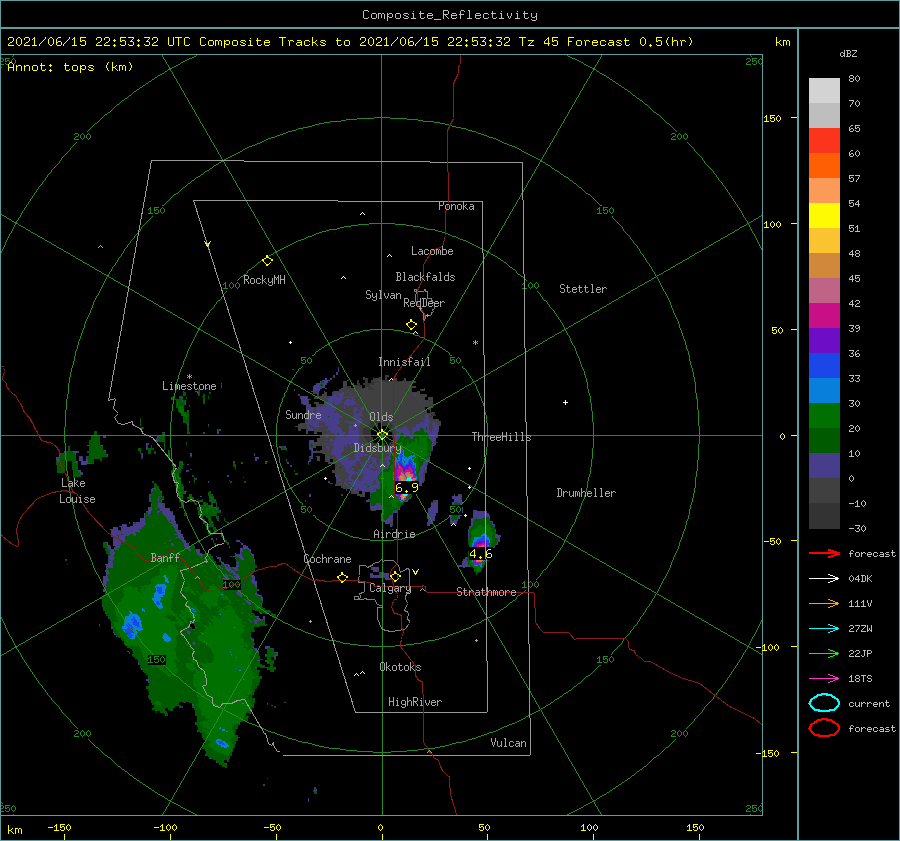Click the cyan current ellipse legend icon
Screen dimensions: 900x841
coord(824,703)
